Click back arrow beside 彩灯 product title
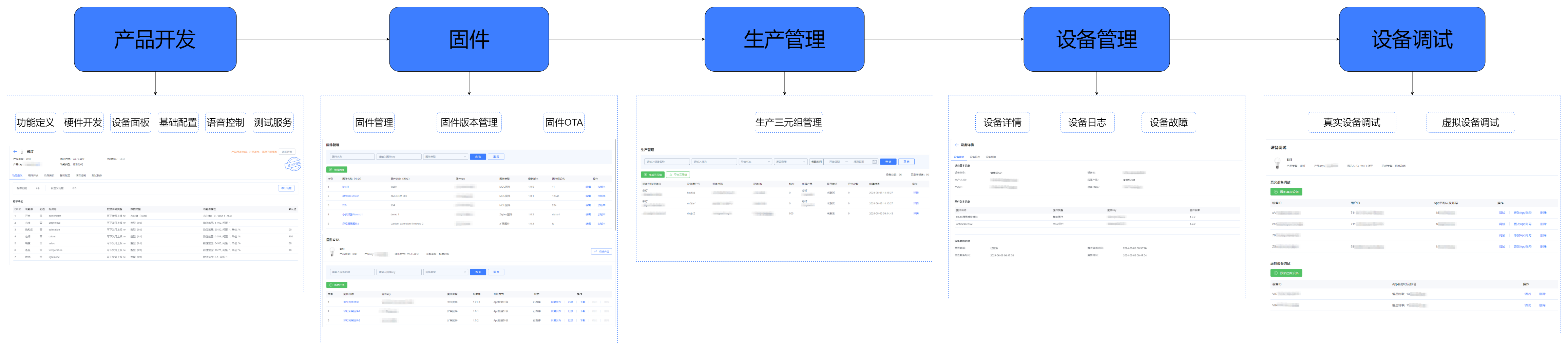This screenshot has height=350, width=1568. [x=15, y=151]
